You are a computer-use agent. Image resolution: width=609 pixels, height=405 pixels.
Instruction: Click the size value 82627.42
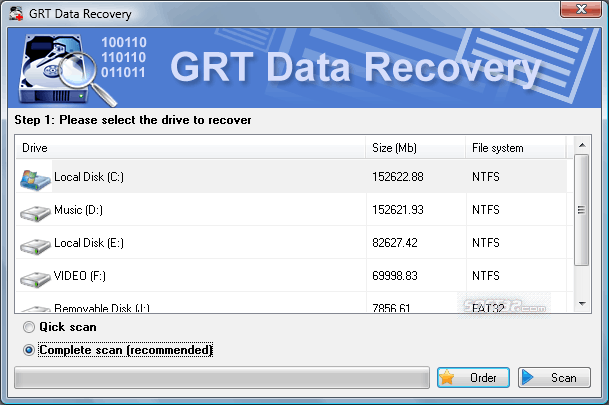395,243
